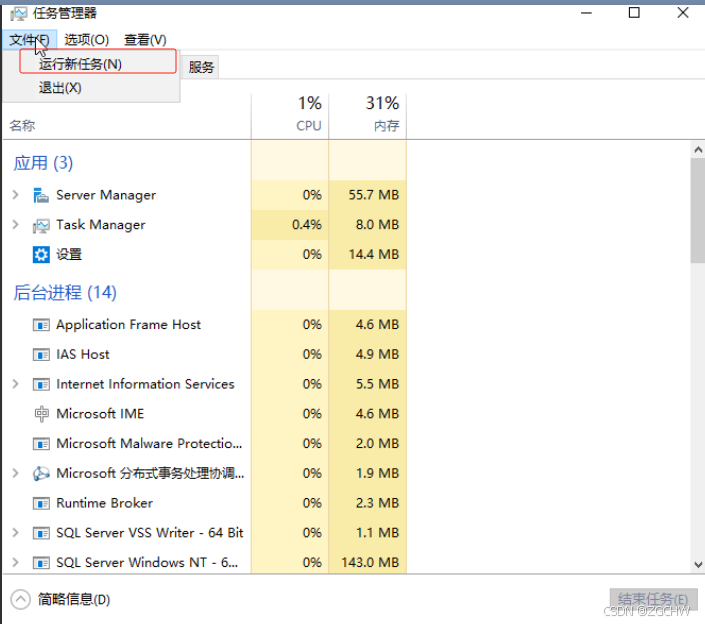Viewport: 705px width, 624px height.
Task: Click the 2.3 MB memory value
Action: coord(377,503)
